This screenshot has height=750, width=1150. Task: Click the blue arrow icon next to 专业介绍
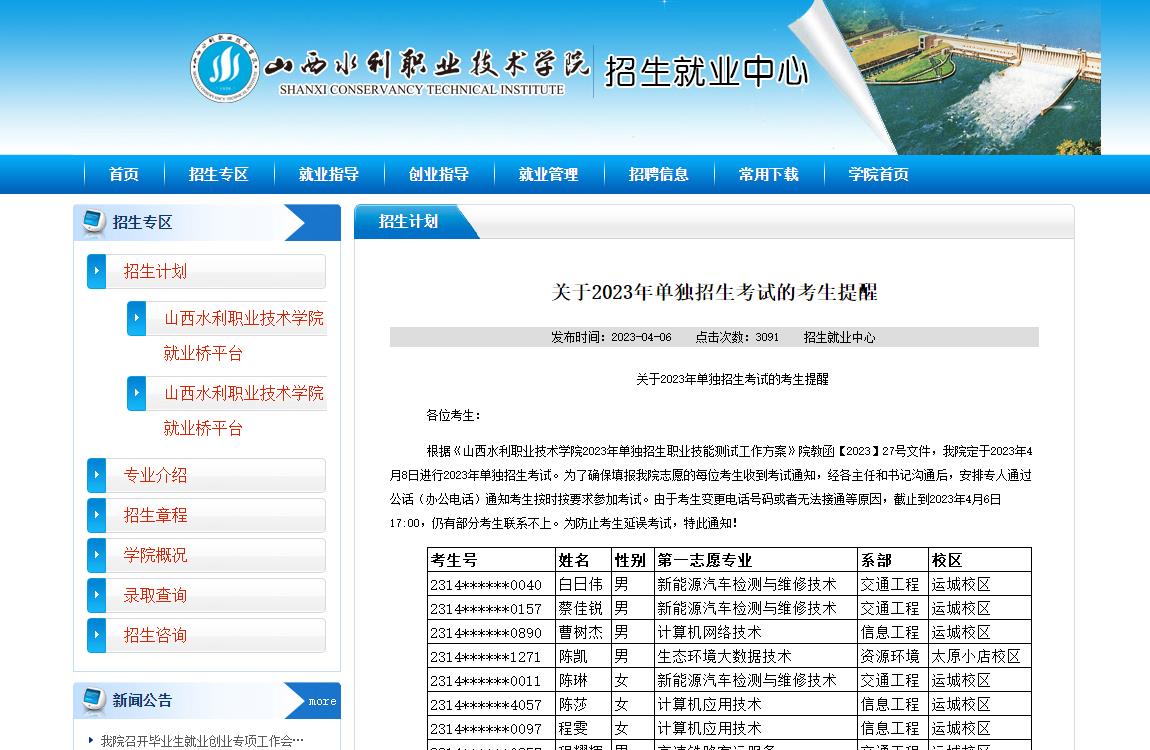[x=96, y=475]
